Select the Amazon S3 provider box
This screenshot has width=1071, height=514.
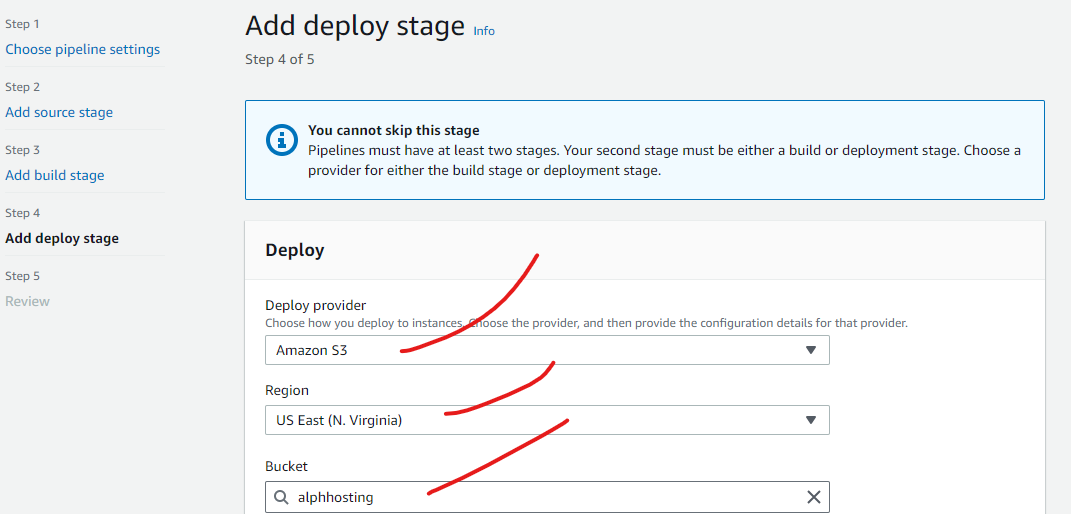click(x=547, y=350)
